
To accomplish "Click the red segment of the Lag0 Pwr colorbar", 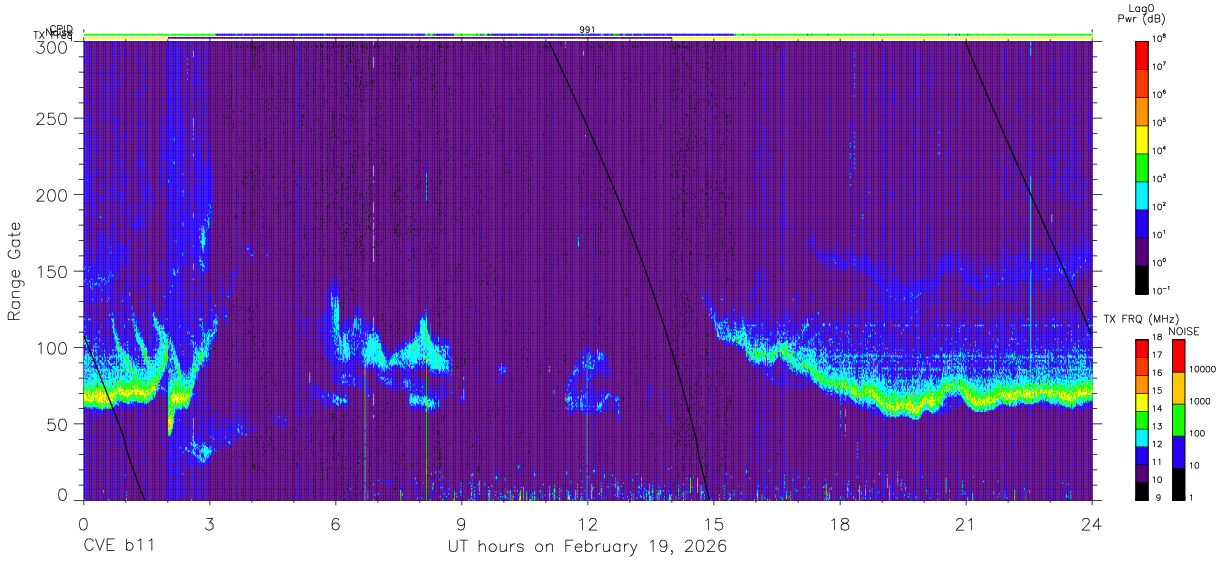I will 1142,55.
